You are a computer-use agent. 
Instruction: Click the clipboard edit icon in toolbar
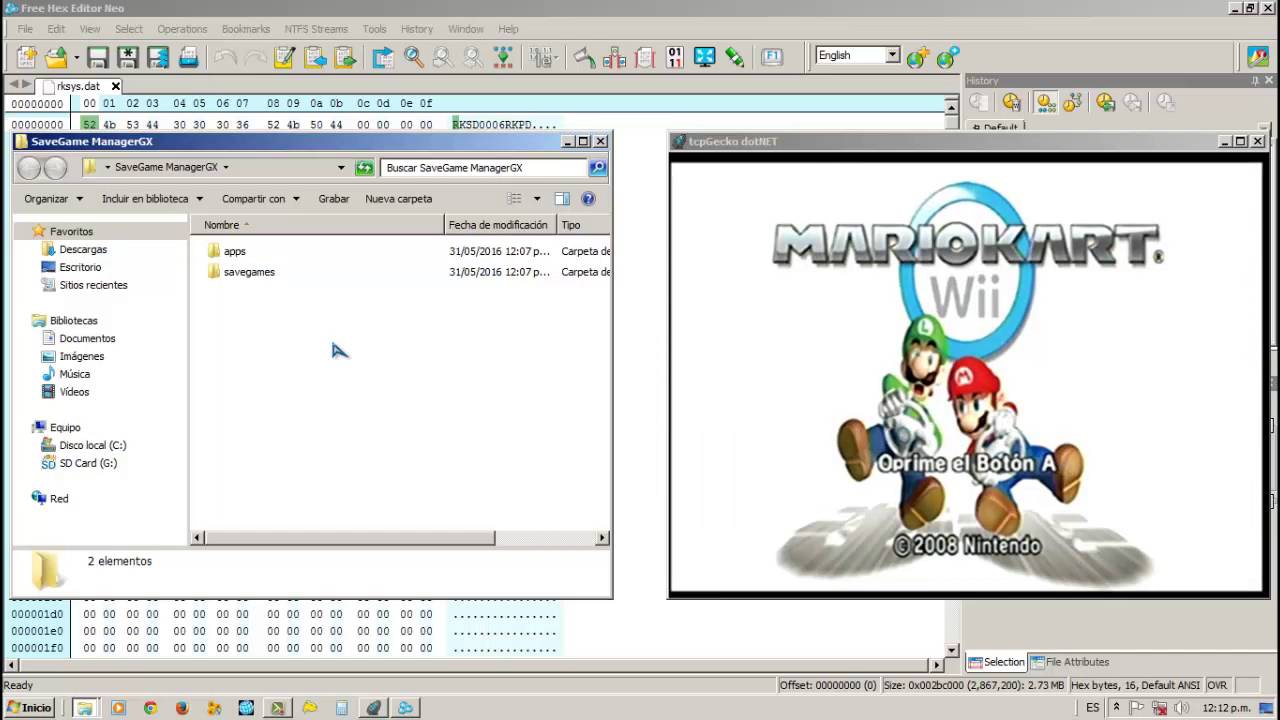(x=284, y=57)
